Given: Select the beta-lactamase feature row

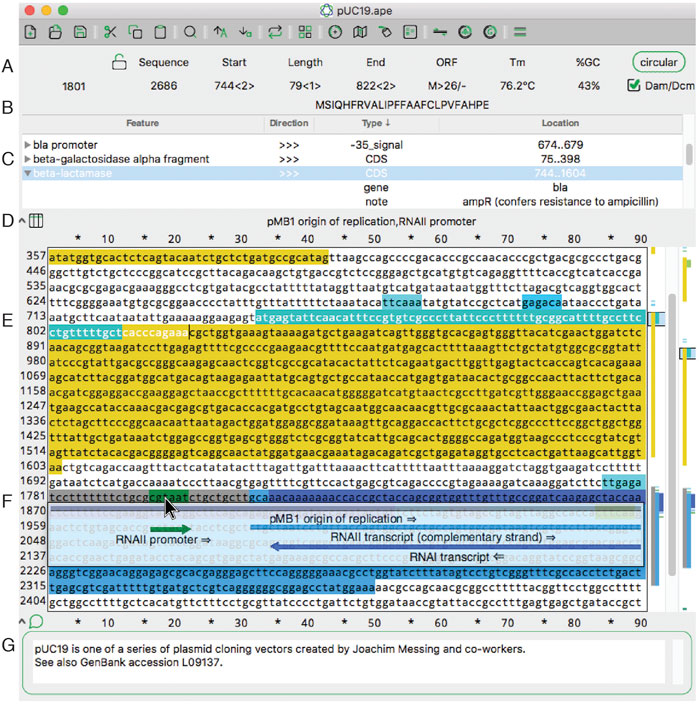Looking at the screenshot, I should pos(352,173).
